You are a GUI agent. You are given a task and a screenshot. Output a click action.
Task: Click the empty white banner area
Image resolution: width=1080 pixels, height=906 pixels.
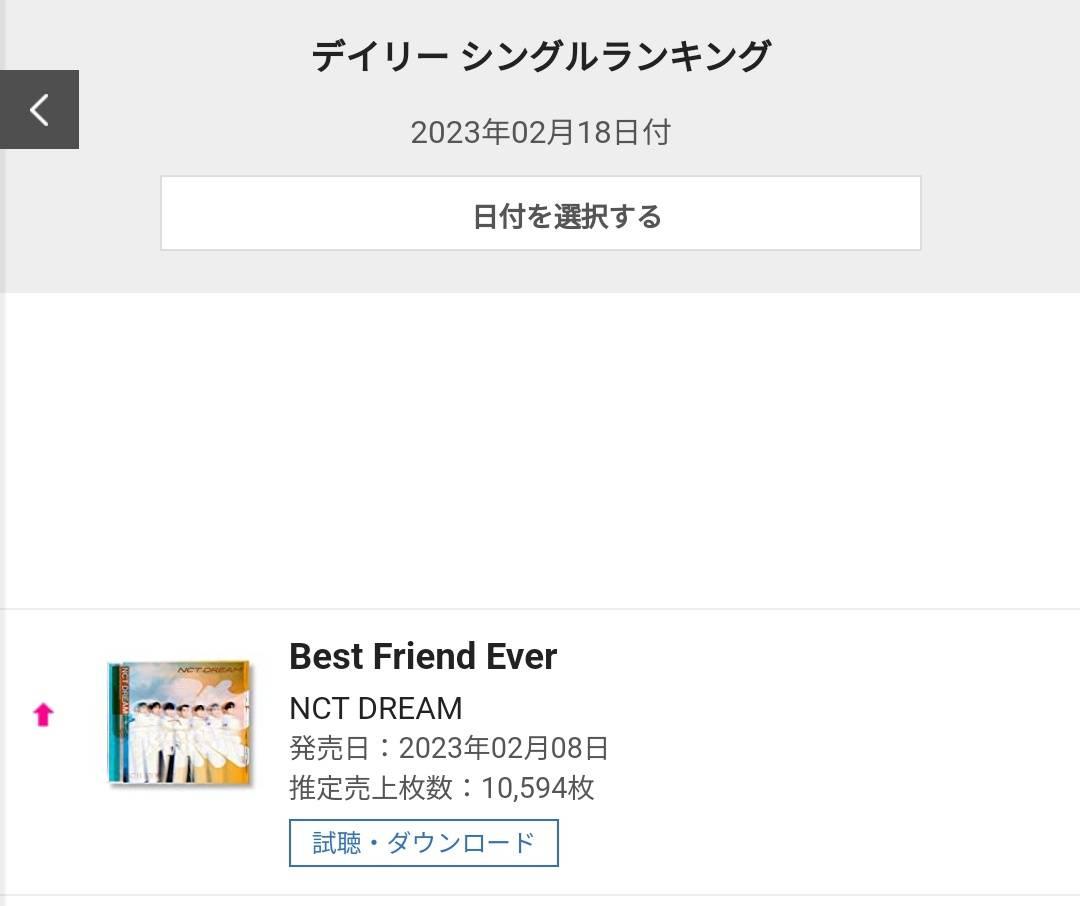click(x=541, y=451)
